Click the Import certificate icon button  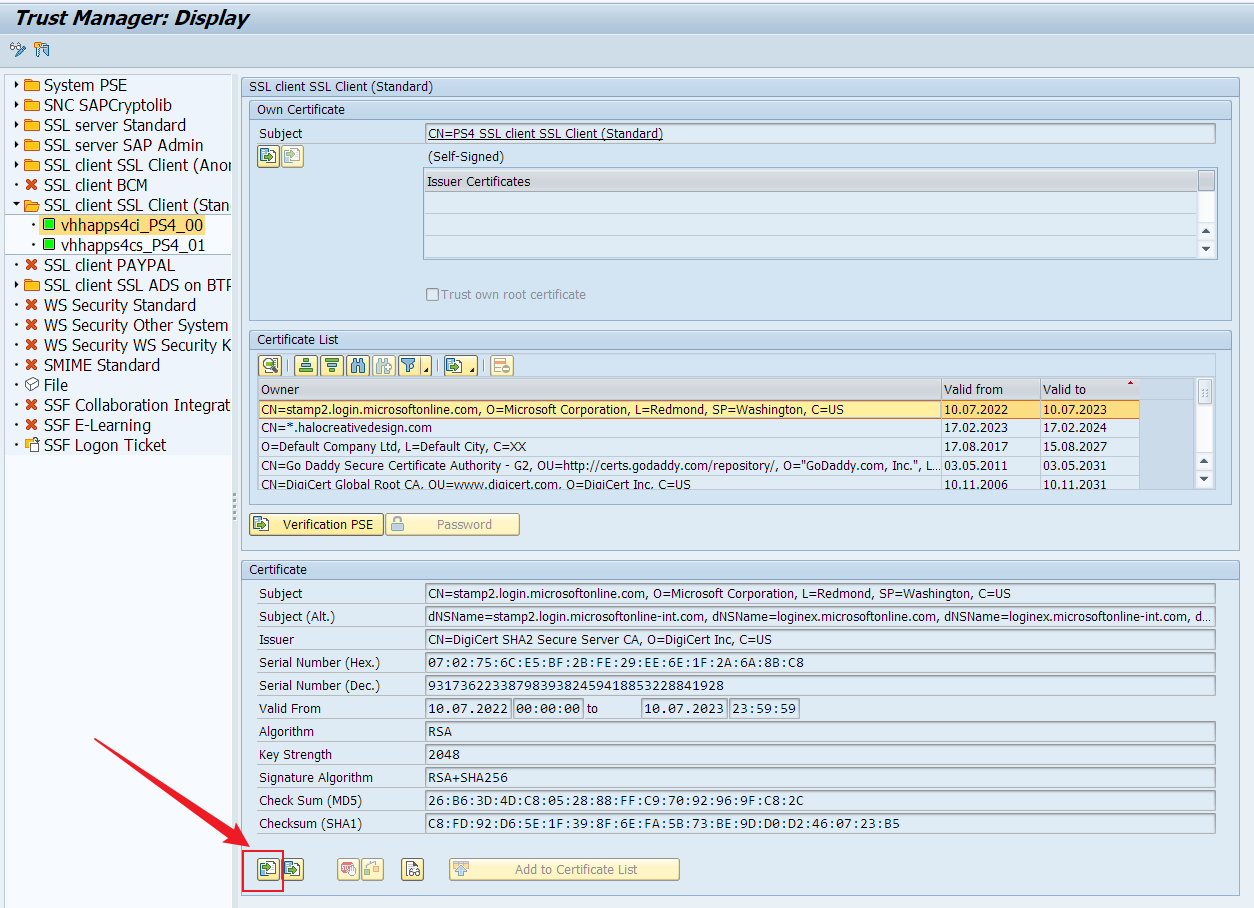267,869
